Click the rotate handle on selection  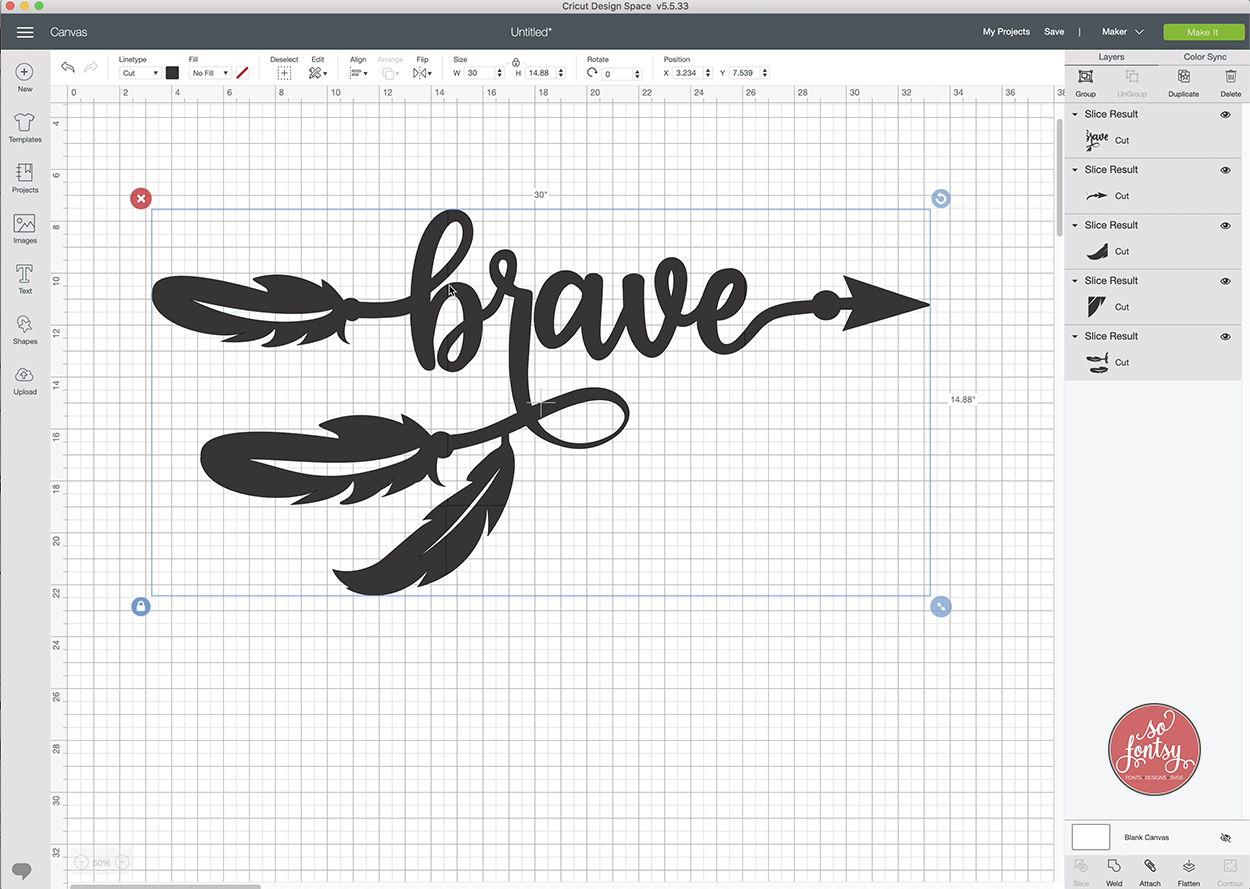click(940, 199)
